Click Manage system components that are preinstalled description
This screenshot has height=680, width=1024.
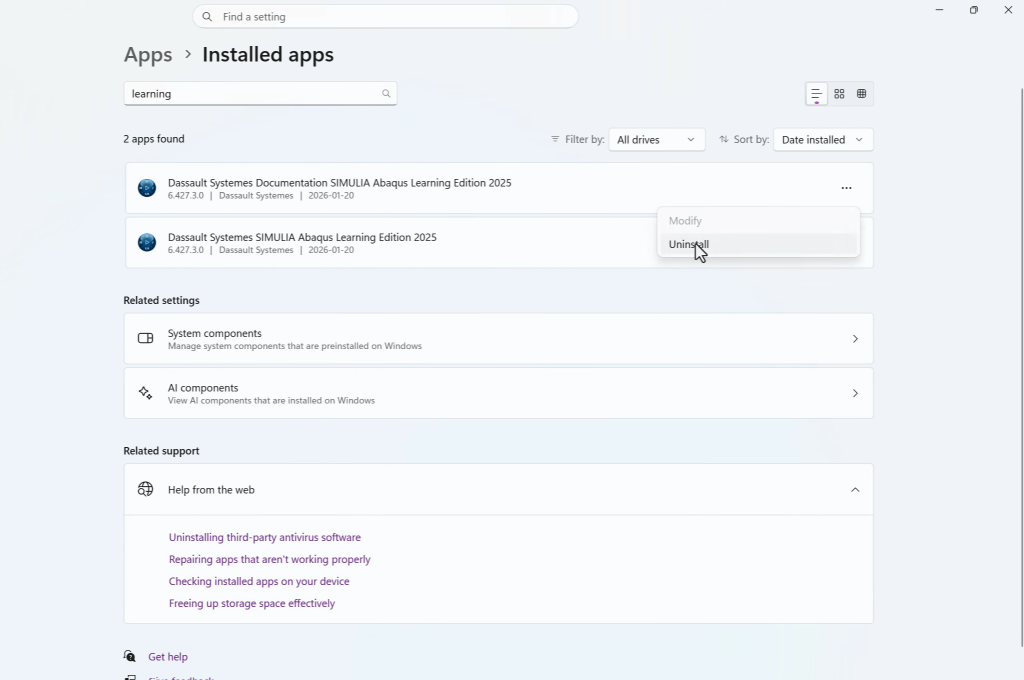click(x=295, y=346)
